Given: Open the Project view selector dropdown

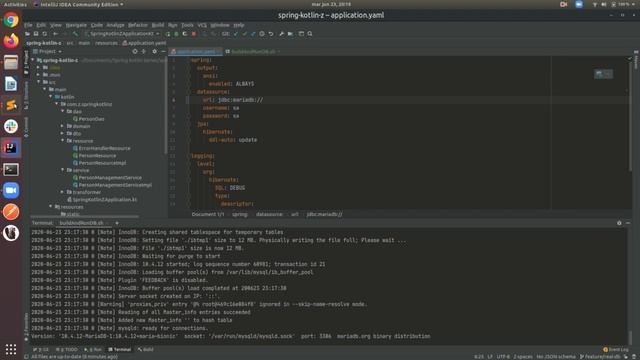Looking at the screenshot, I should (x=47, y=51).
